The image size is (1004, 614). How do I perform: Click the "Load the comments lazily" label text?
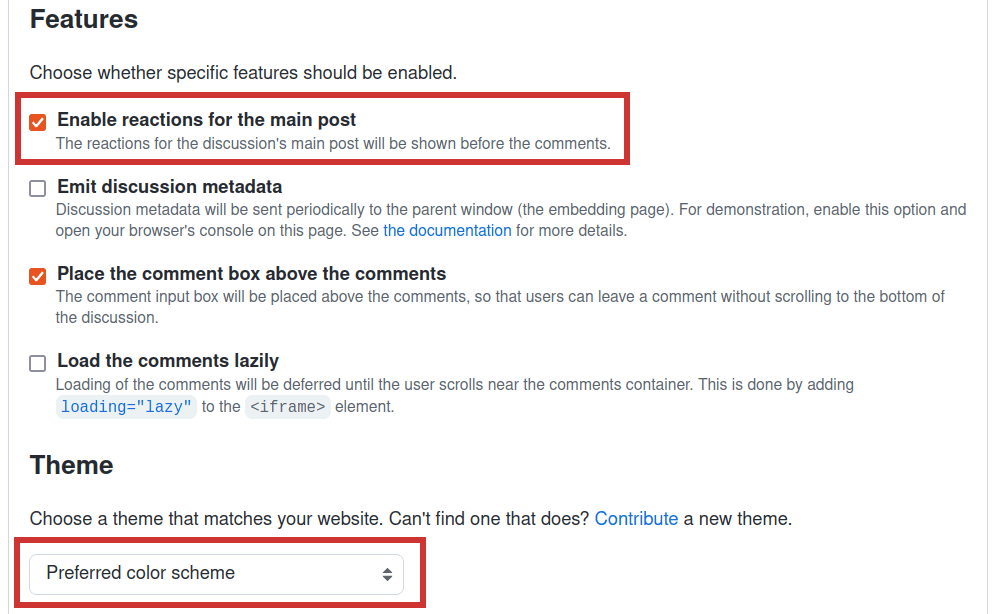click(x=168, y=361)
